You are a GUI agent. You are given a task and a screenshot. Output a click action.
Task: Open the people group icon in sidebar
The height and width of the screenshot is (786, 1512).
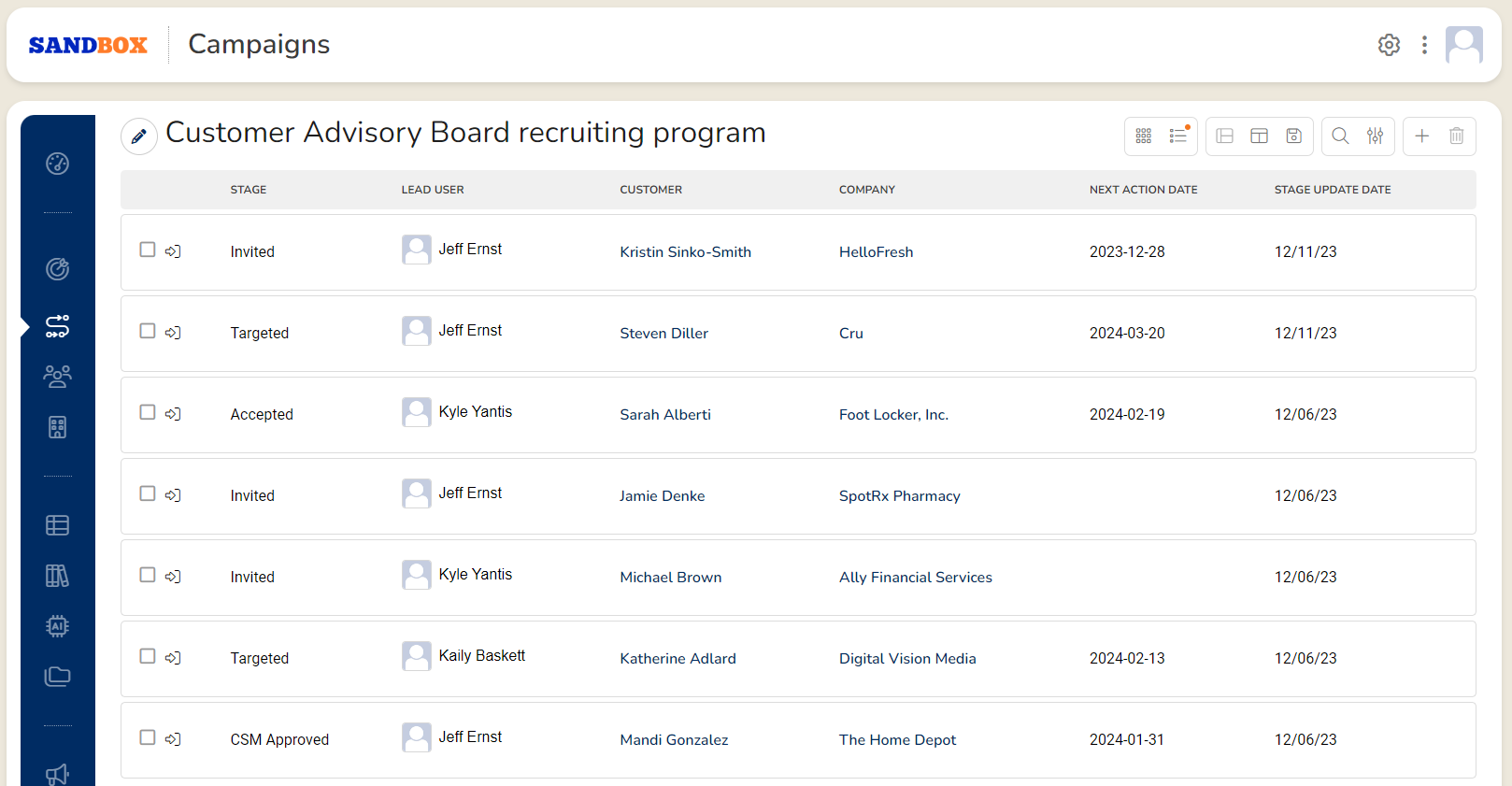click(57, 377)
